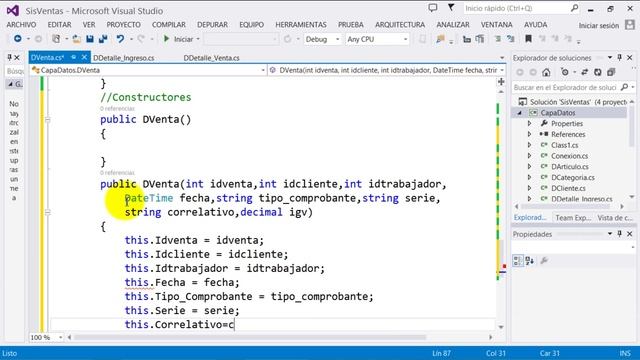Open the EDITAR menu
The image size is (640, 360).
[x=59, y=25]
